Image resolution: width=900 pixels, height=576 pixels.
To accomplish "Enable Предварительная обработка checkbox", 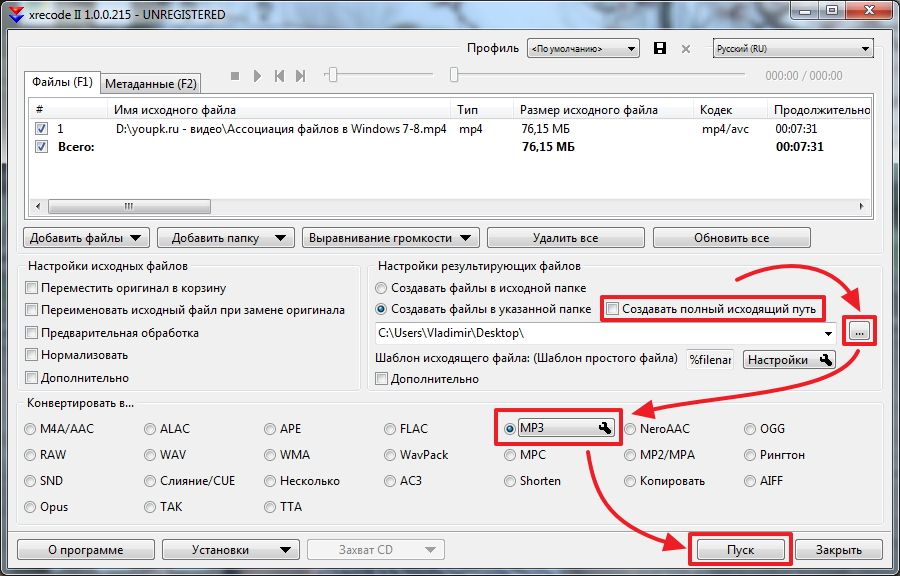I will click(x=32, y=333).
